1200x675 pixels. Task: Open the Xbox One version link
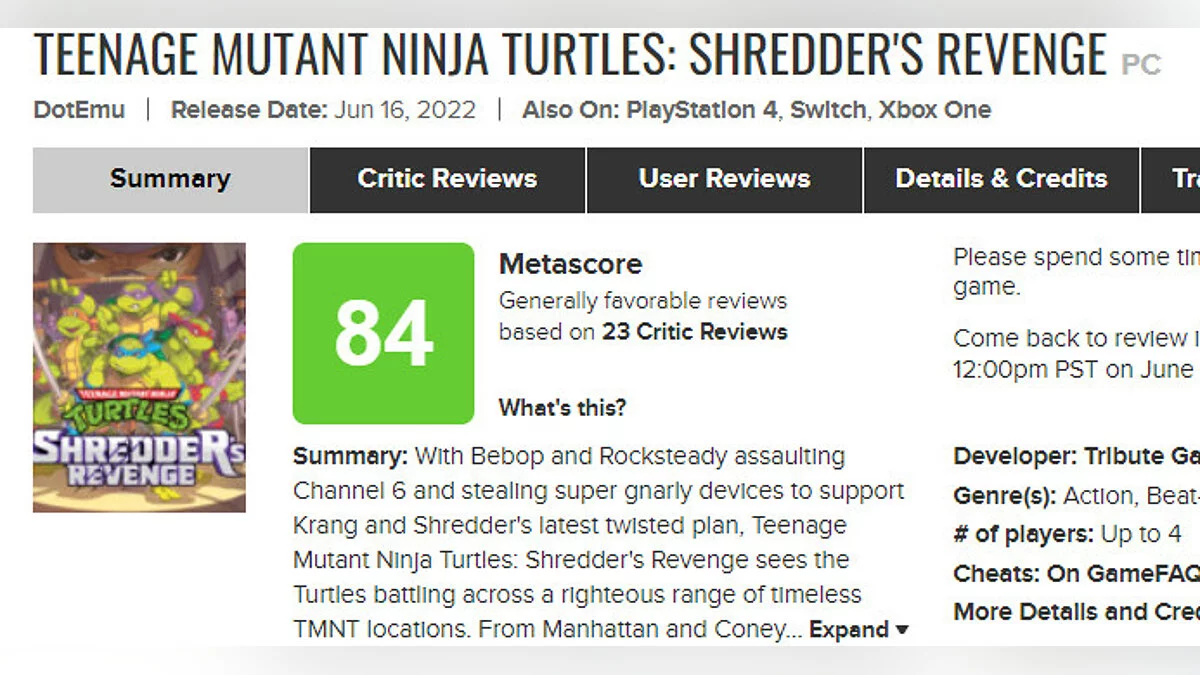pos(935,110)
